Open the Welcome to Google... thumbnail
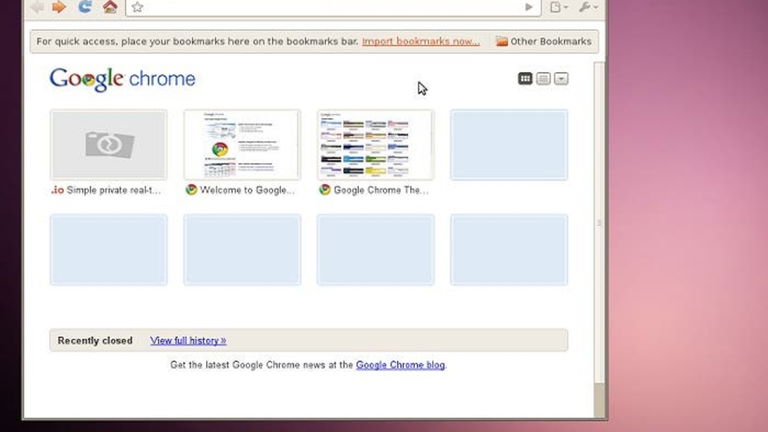768x432 pixels. [x=242, y=145]
